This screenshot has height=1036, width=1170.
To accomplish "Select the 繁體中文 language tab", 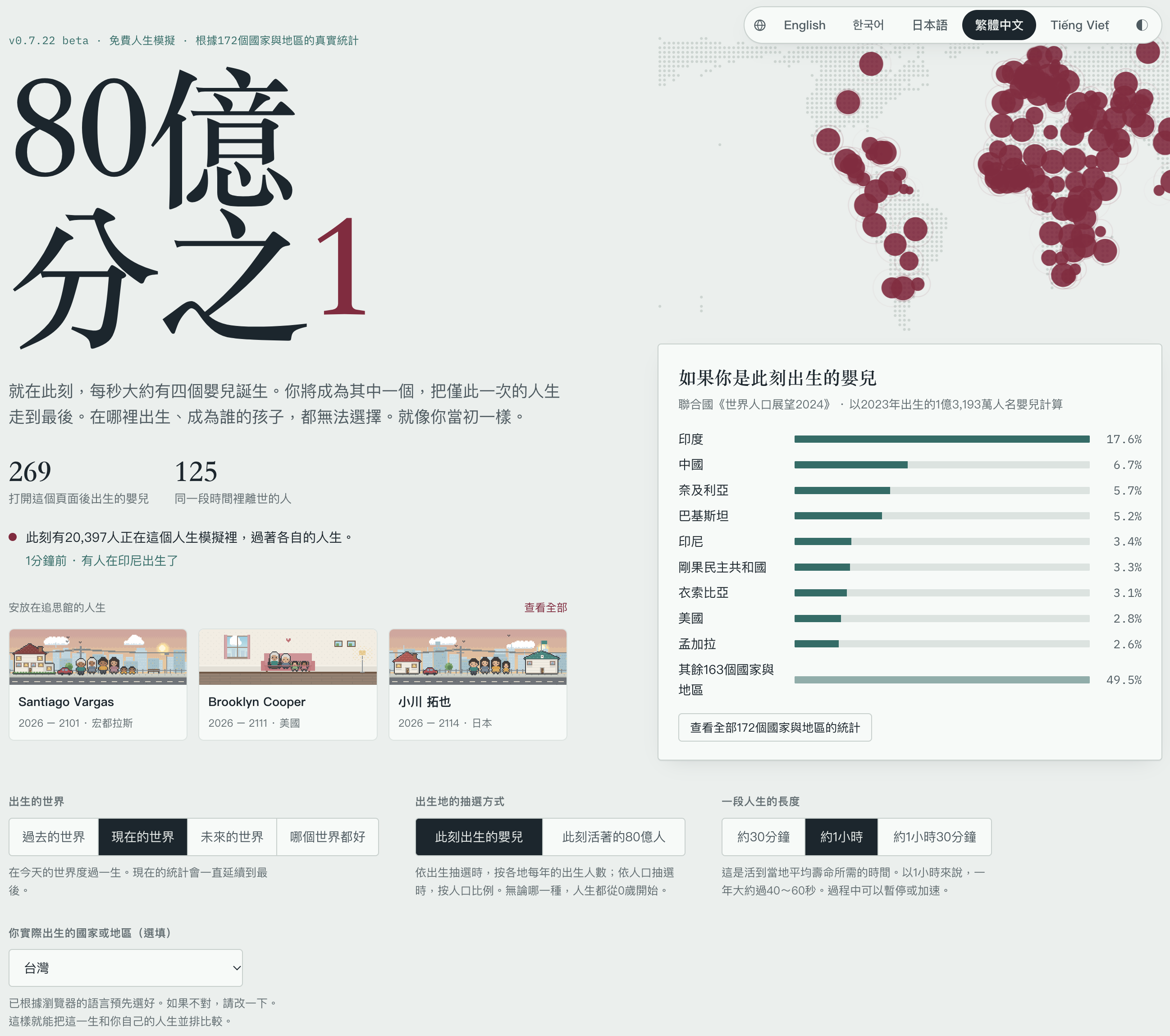I will [x=998, y=25].
